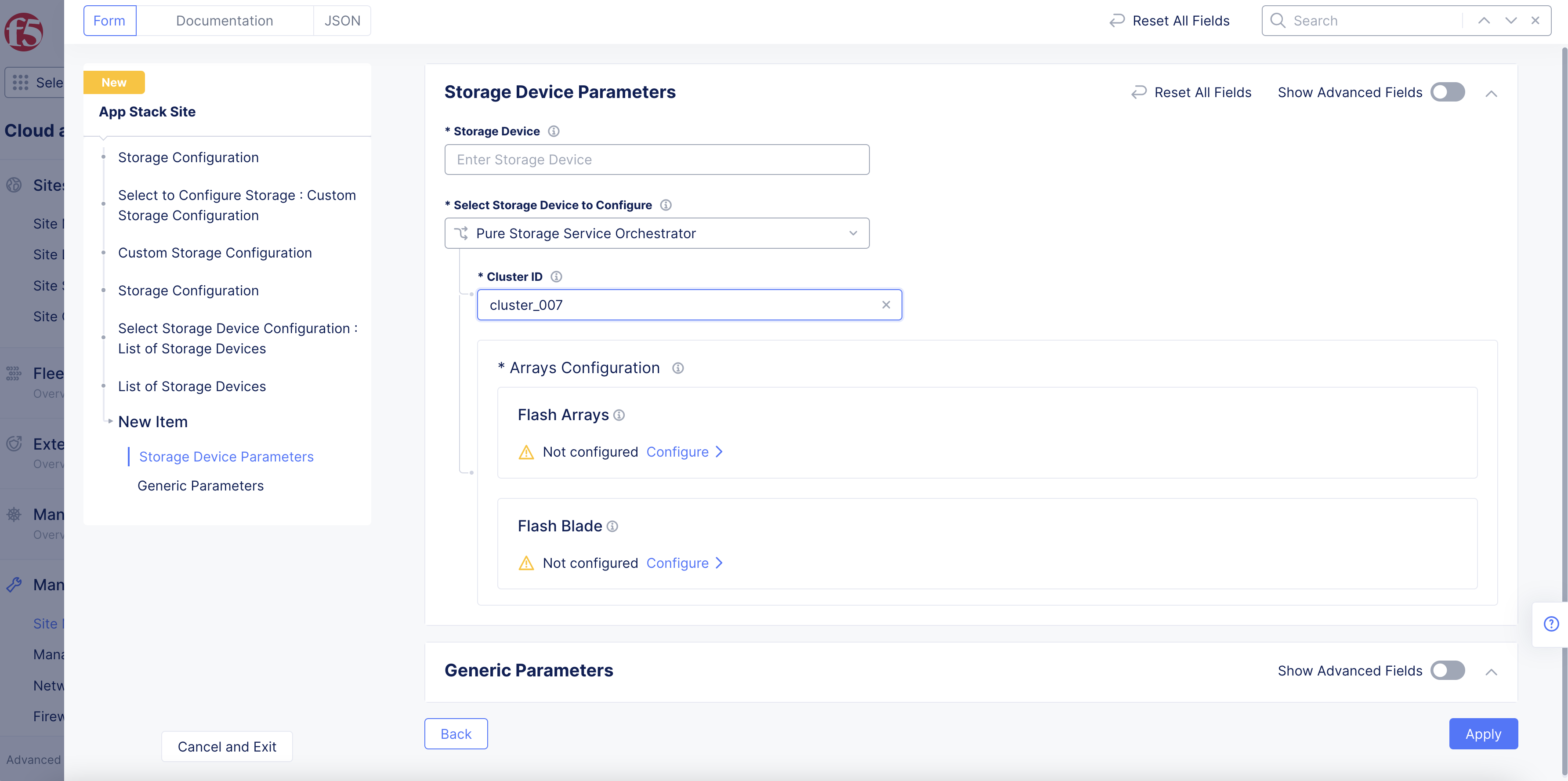Click the New badge label
1568x781 pixels.
tap(114, 83)
